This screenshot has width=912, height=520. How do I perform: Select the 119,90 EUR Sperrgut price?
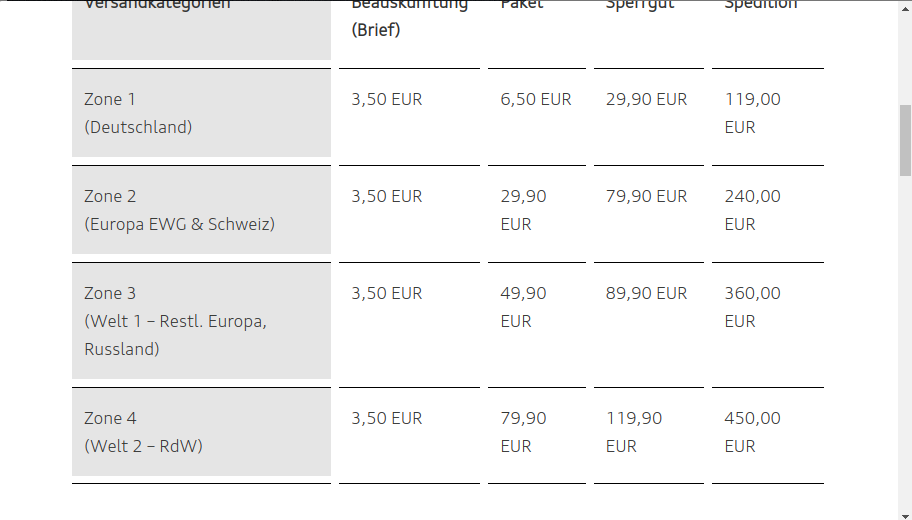[634, 432]
